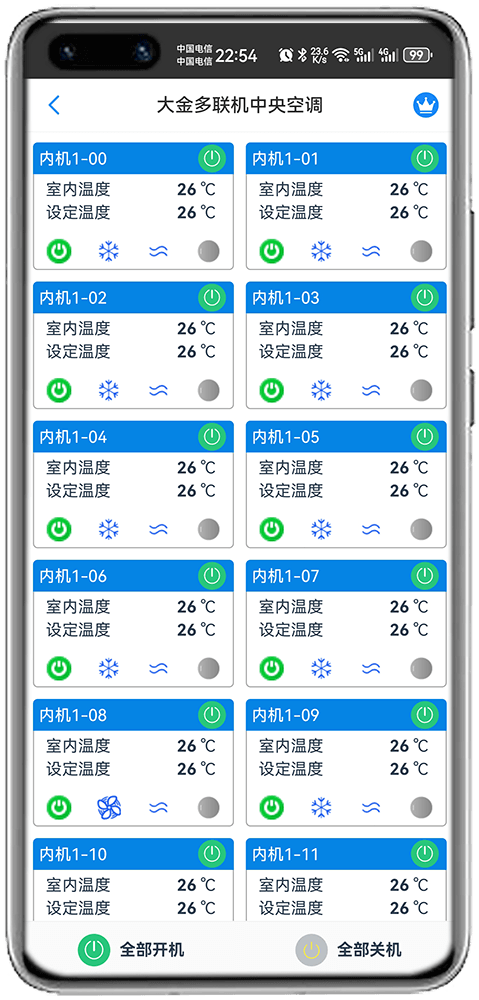Open the 内机1-00 unit title

tap(73, 158)
